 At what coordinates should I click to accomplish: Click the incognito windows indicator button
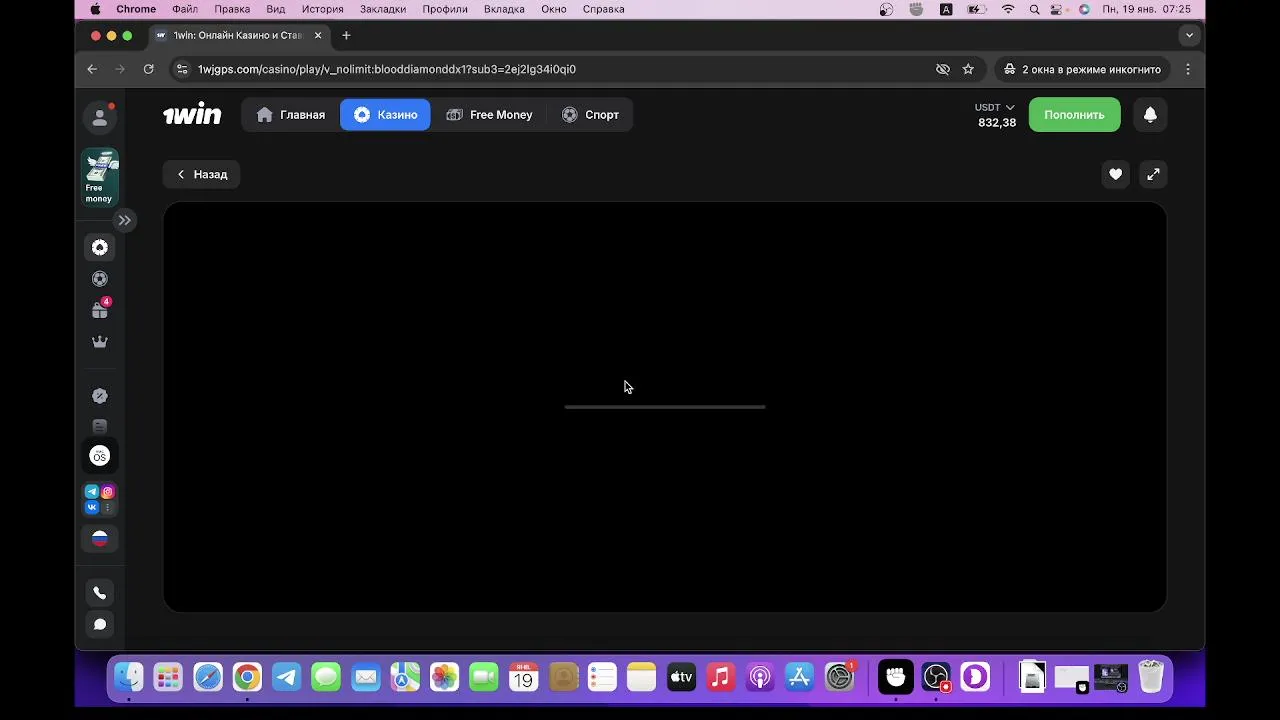[x=1082, y=69]
